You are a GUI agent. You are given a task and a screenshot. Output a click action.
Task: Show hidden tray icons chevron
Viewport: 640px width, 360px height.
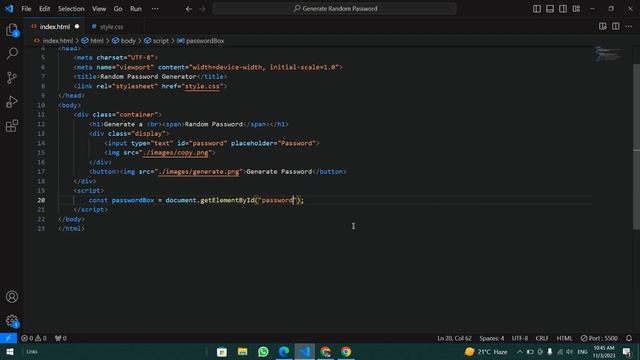coord(520,351)
